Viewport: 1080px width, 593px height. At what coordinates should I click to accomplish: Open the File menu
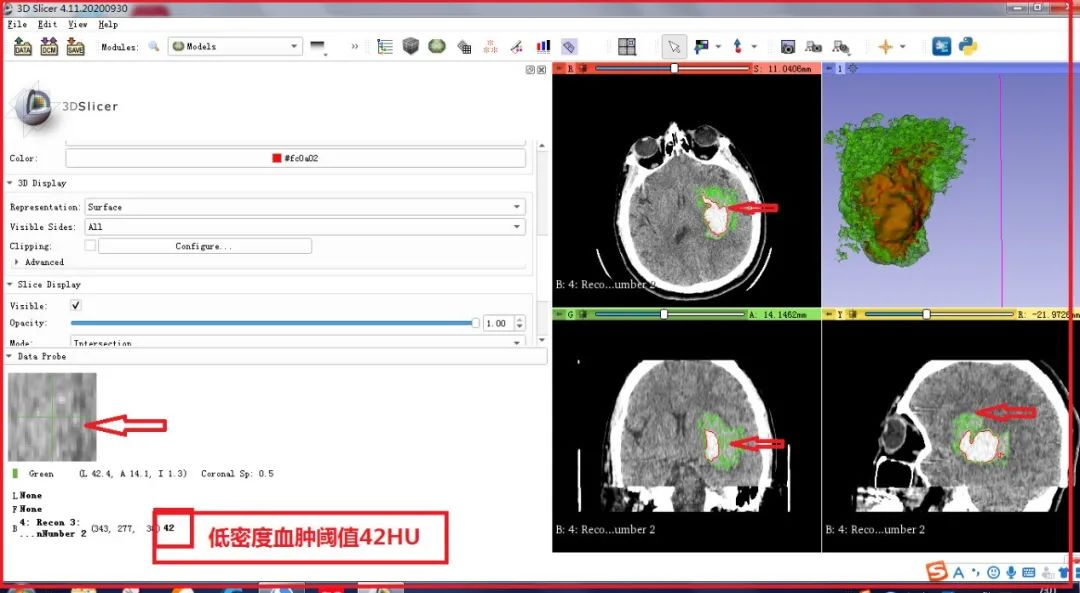[x=17, y=24]
